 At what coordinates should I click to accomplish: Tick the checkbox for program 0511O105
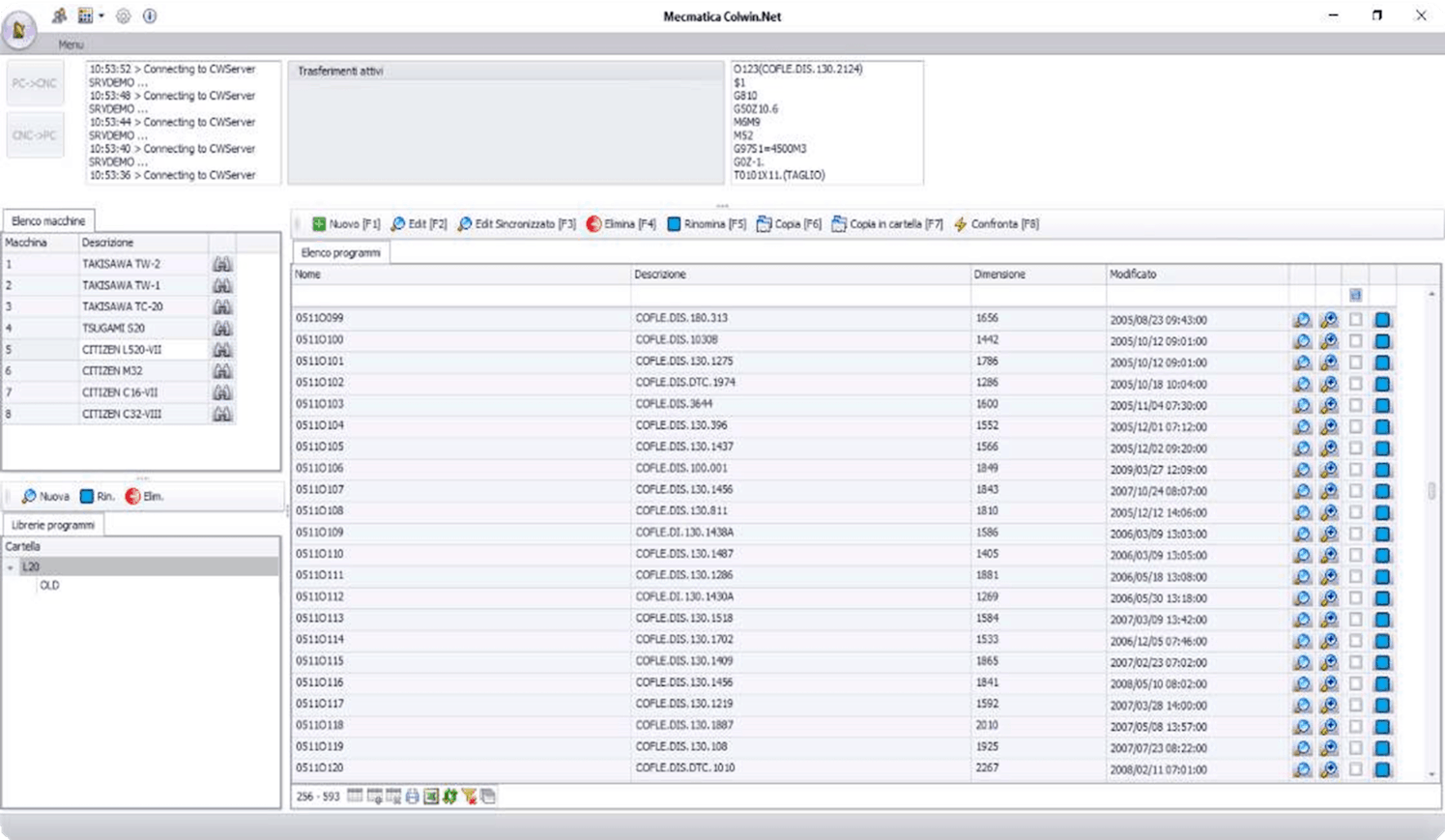tap(1356, 448)
